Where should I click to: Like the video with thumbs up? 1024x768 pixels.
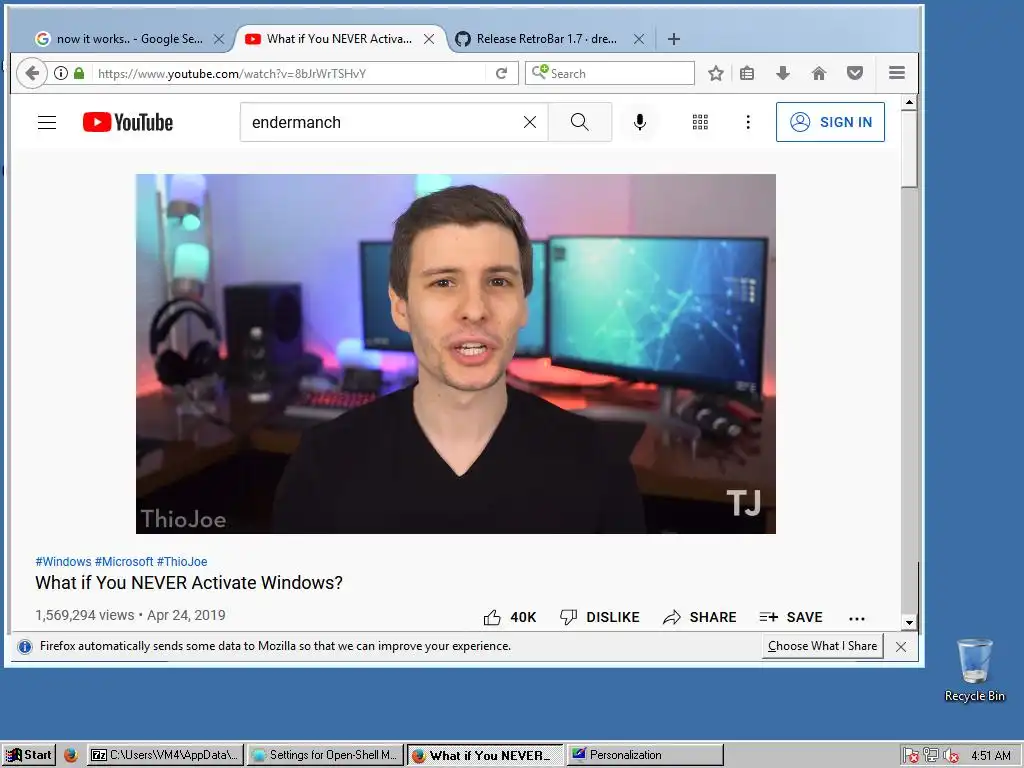pos(509,617)
